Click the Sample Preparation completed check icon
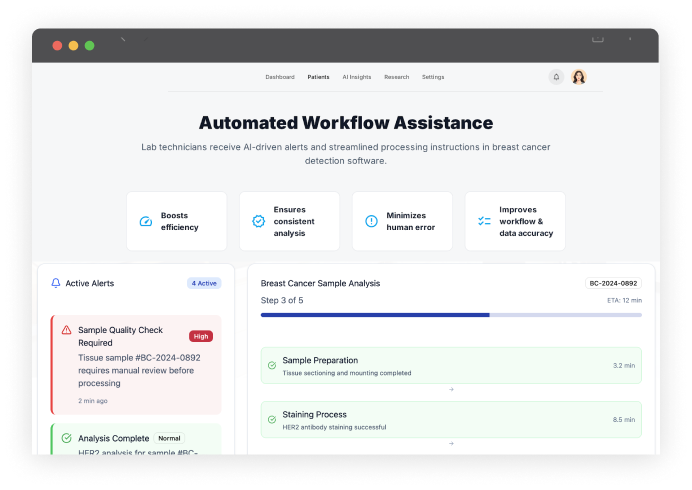The width and height of the screenshot is (692, 490). click(x=272, y=365)
